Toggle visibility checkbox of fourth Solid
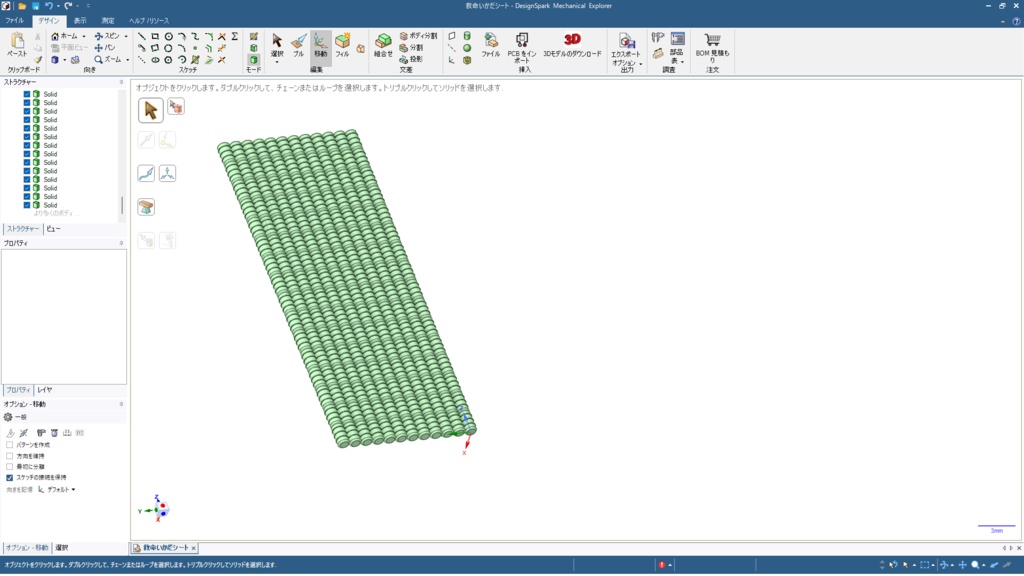 click(x=27, y=120)
